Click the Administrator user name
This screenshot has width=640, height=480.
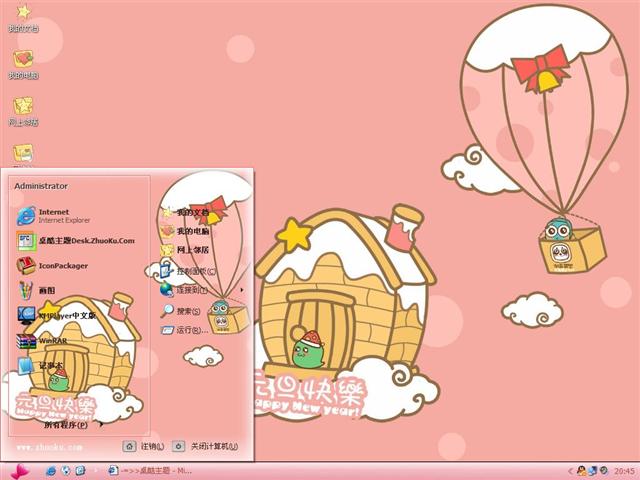point(41,186)
